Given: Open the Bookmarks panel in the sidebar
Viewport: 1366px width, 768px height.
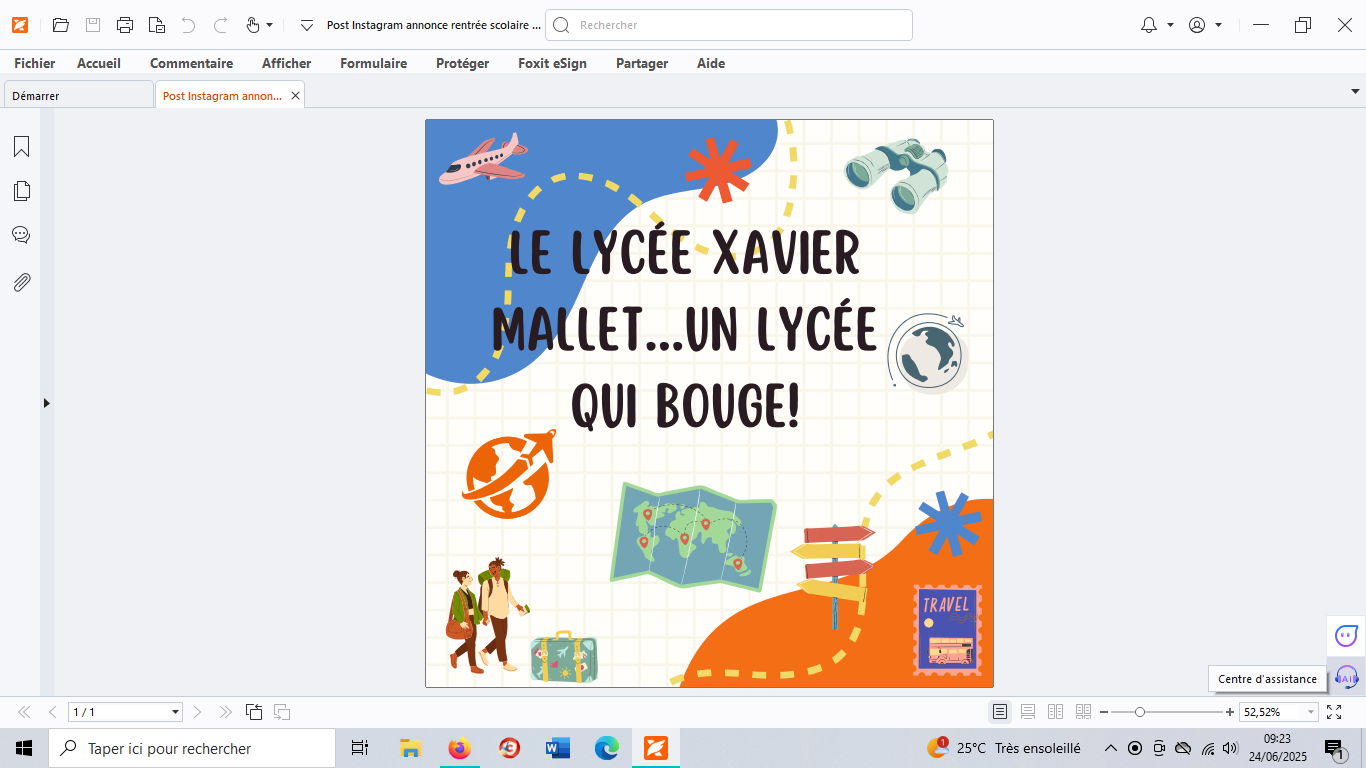Looking at the screenshot, I should click(x=21, y=147).
